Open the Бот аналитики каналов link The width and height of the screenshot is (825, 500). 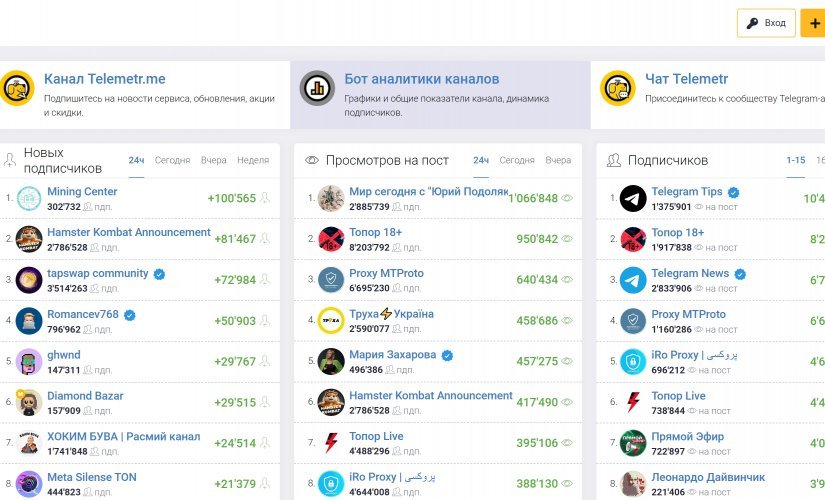pyautogui.click(x=422, y=79)
